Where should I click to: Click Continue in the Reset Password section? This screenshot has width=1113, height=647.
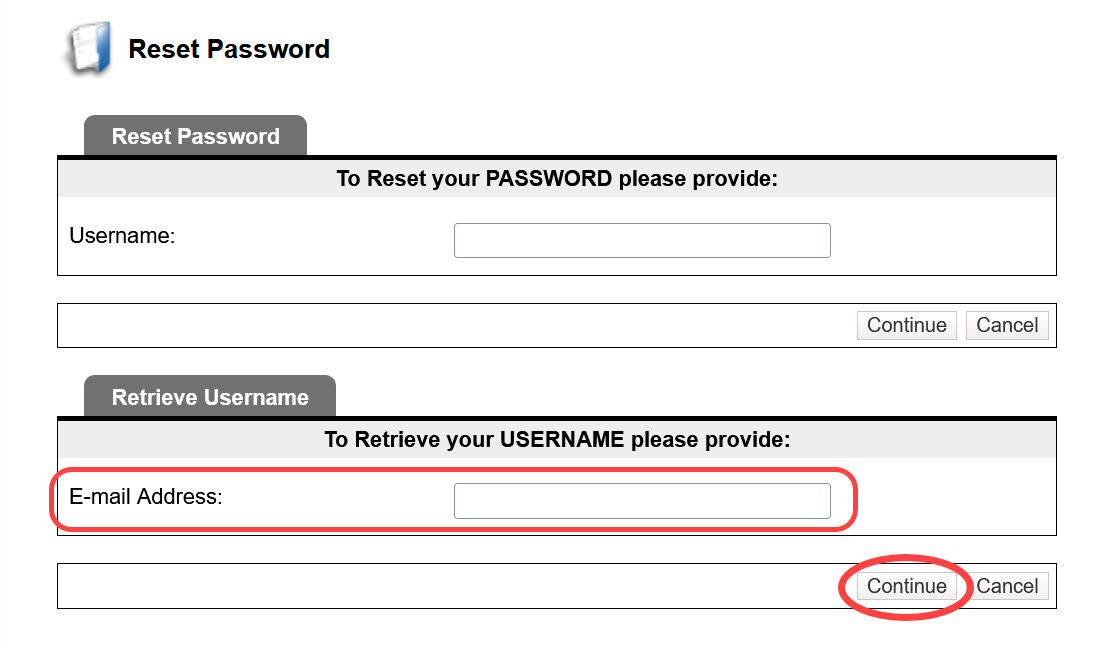pyautogui.click(x=906, y=325)
